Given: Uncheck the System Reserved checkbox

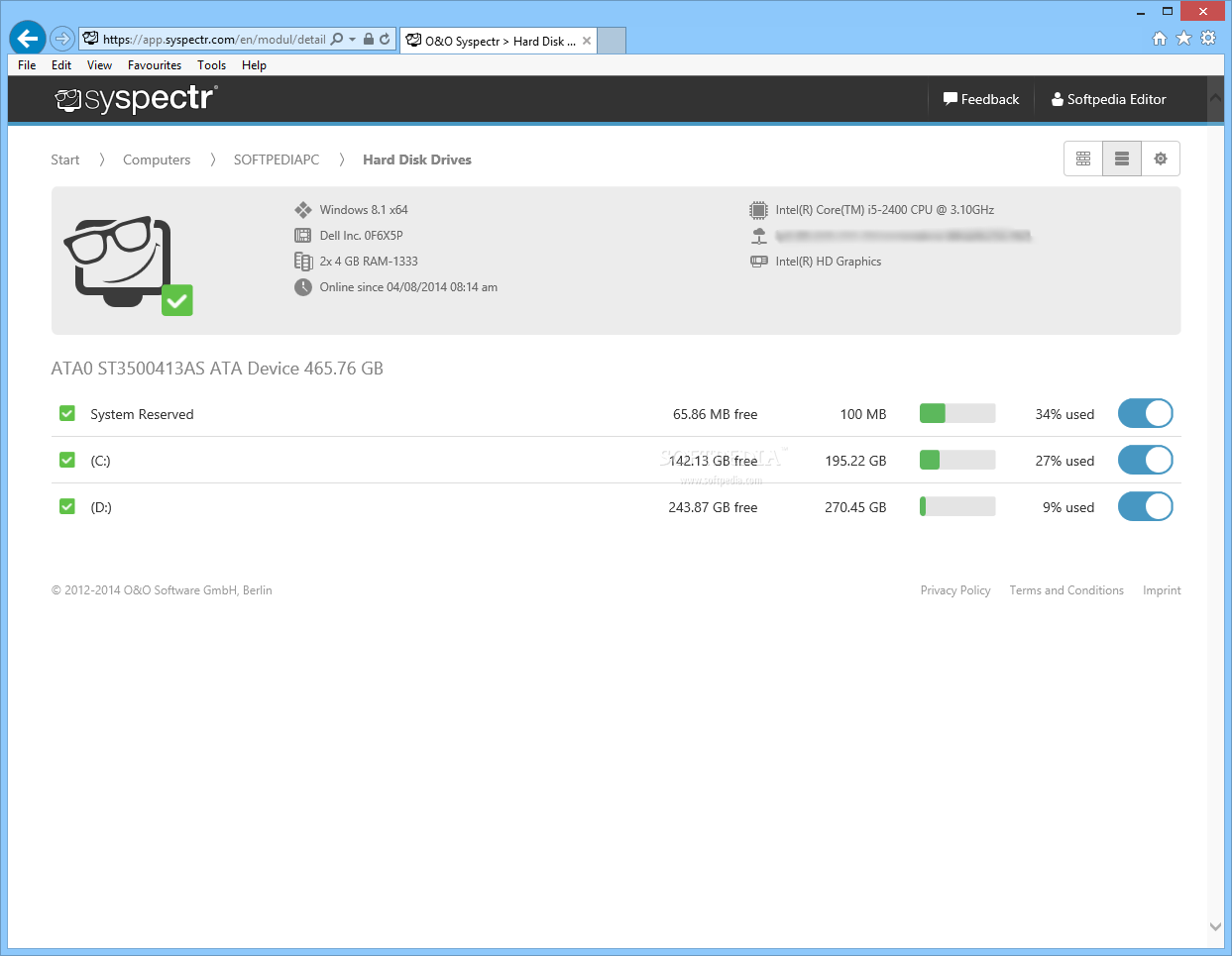Looking at the screenshot, I should [x=67, y=413].
